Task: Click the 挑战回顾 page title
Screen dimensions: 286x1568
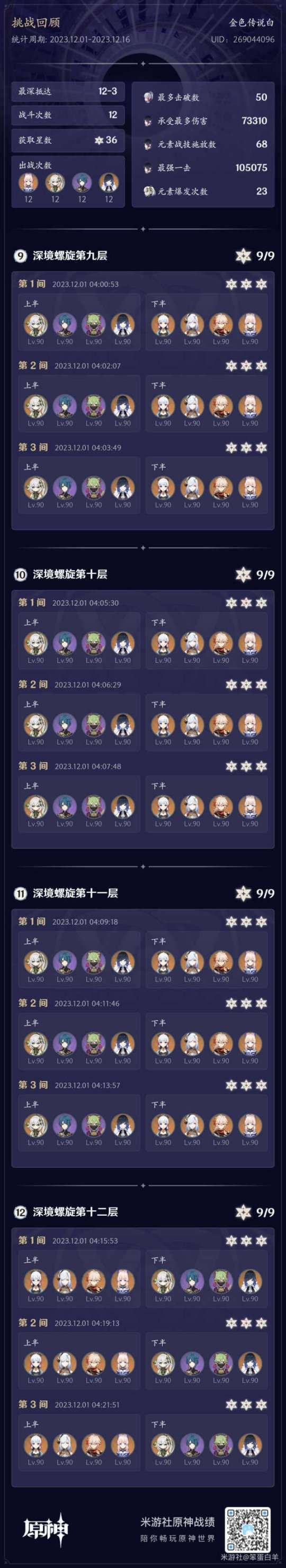Action: tap(36, 23)
